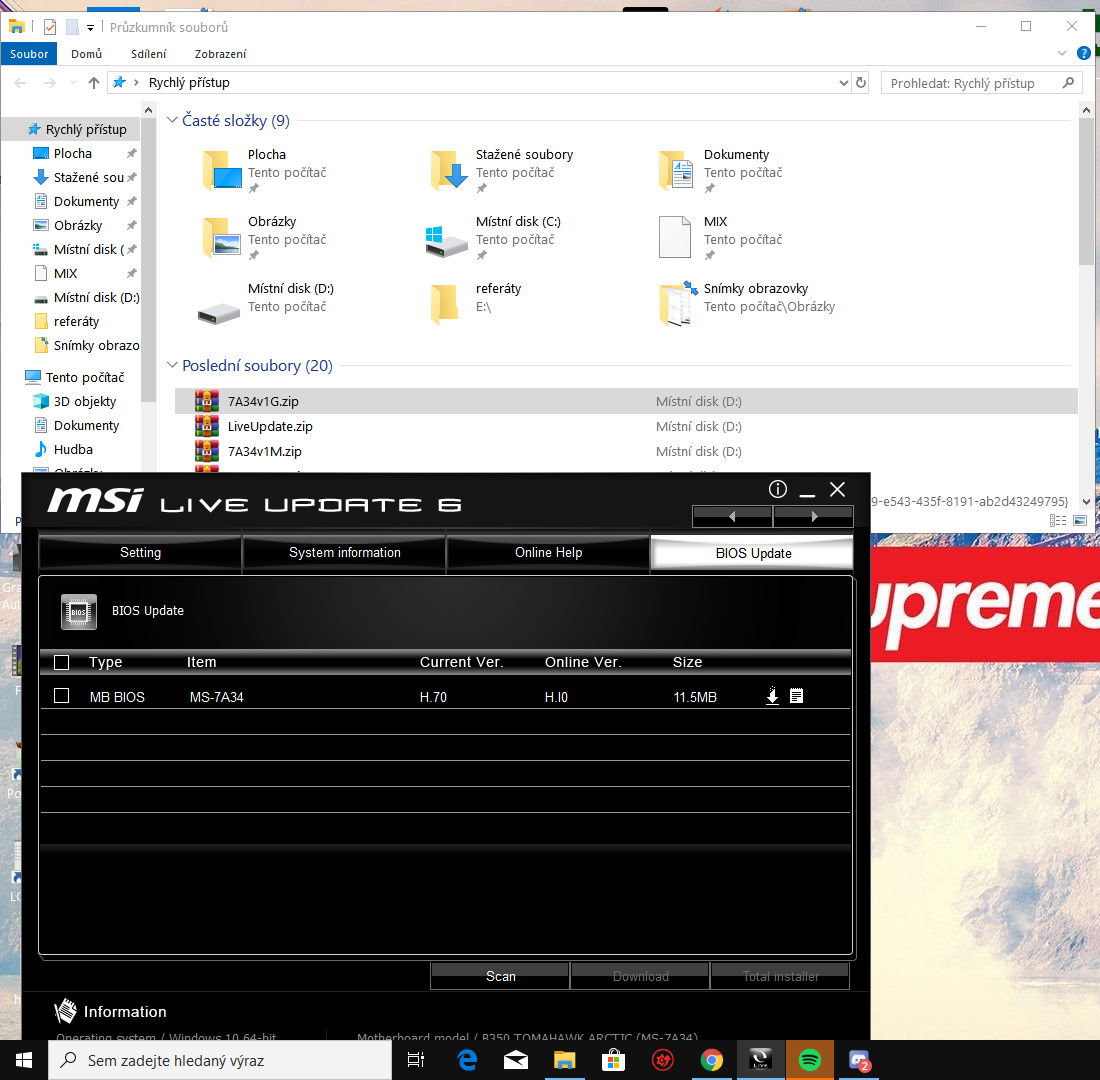This screenshot has height=1080, width=1100.
Task: Select 7A34v1G.zip in recent files
Action: pyautogui.click(x=626, y=401)
